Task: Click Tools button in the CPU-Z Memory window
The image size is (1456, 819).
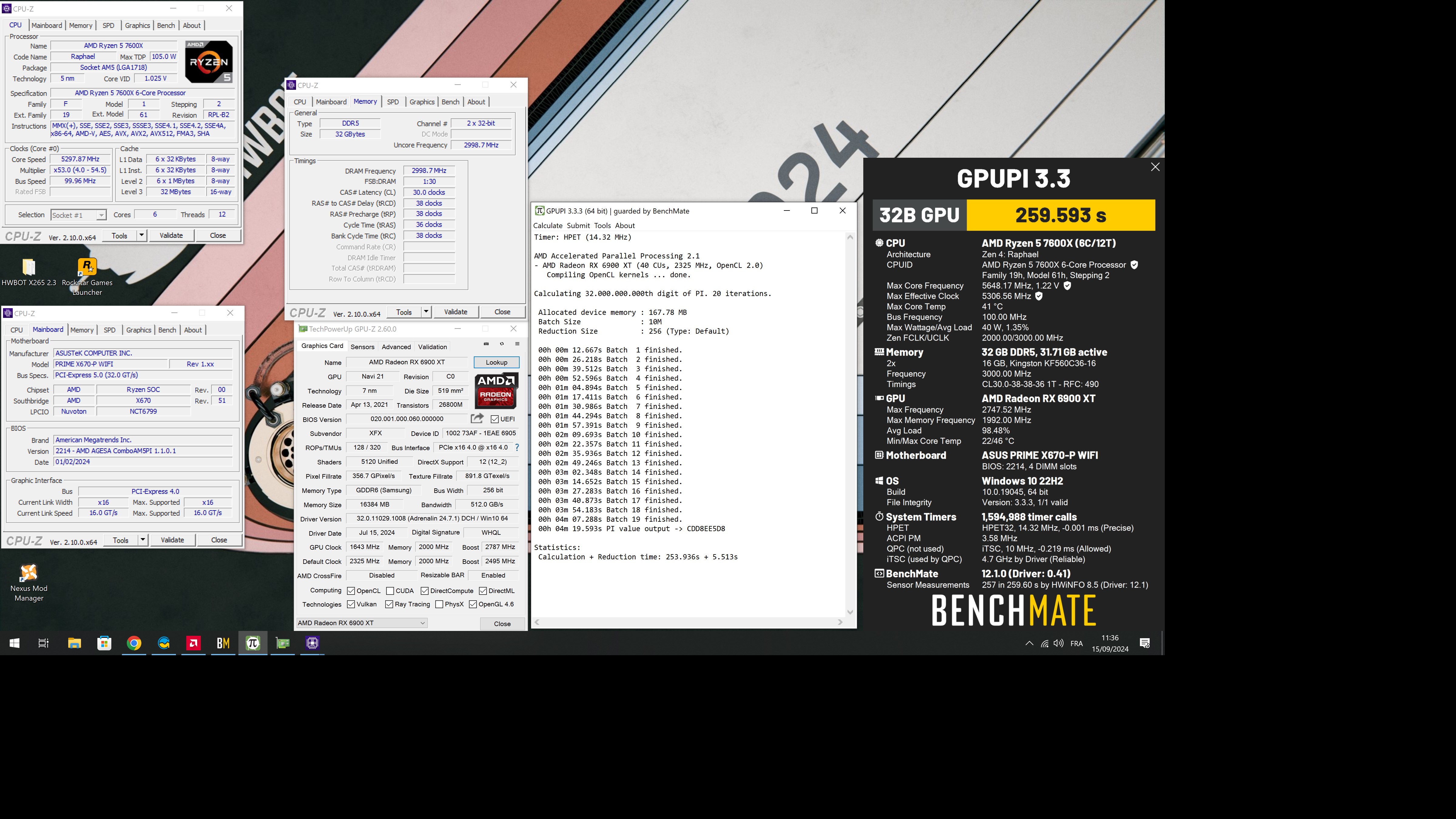Action: 404,312
